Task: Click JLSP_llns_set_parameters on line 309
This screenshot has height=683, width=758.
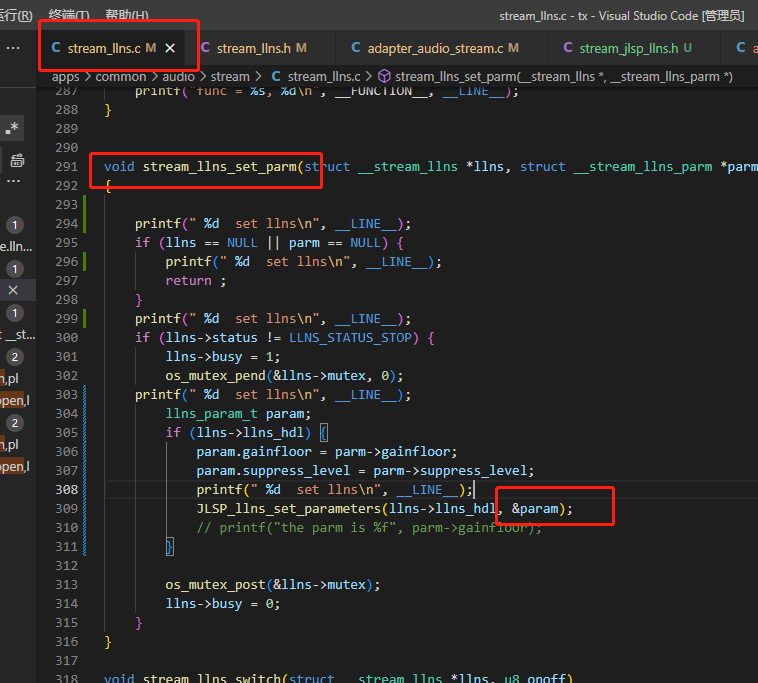Action: [289, 509]
